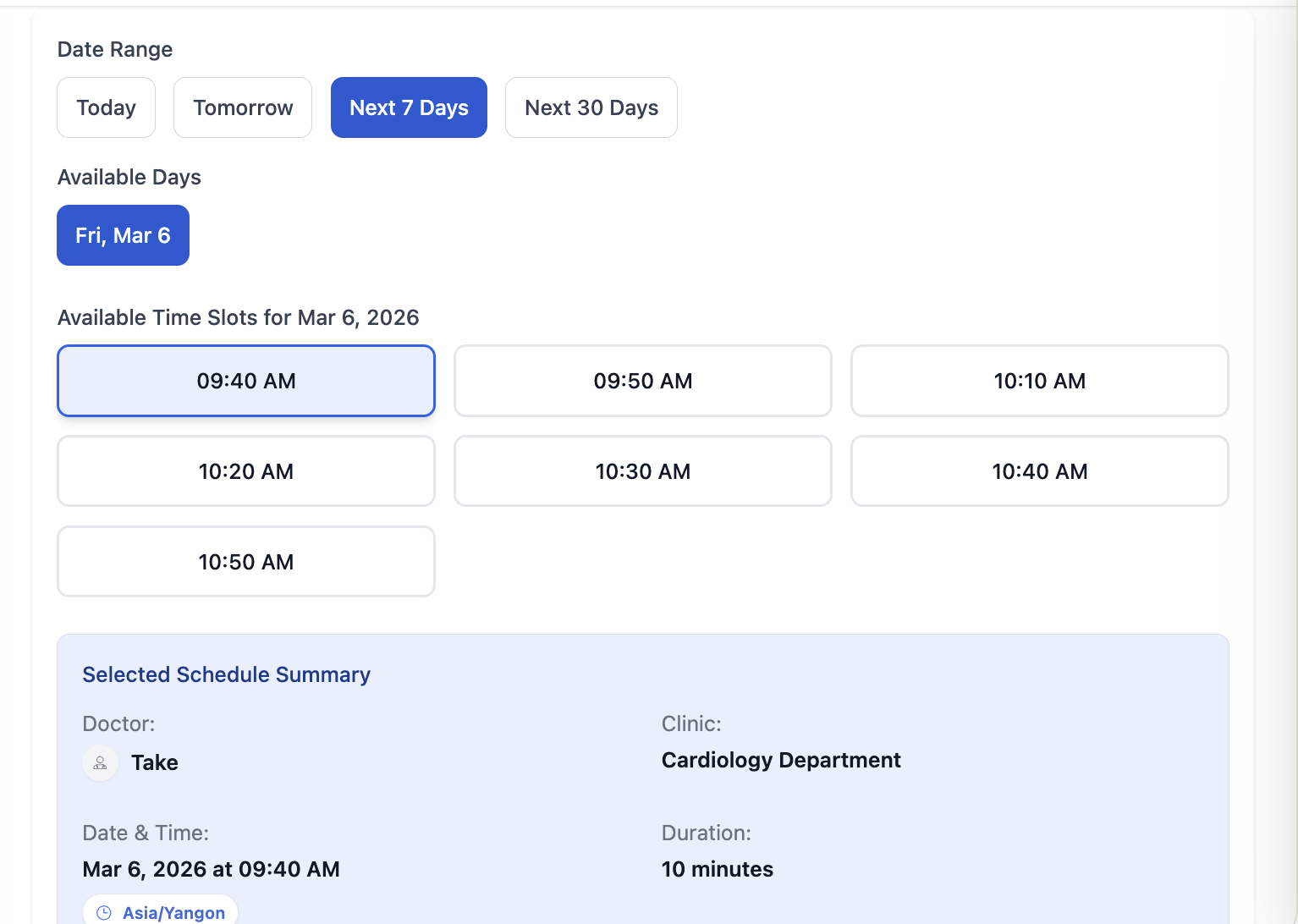Click the 10 minutes duration value
The width and height of the screenshot is (1298, 924).
point(716,868)
